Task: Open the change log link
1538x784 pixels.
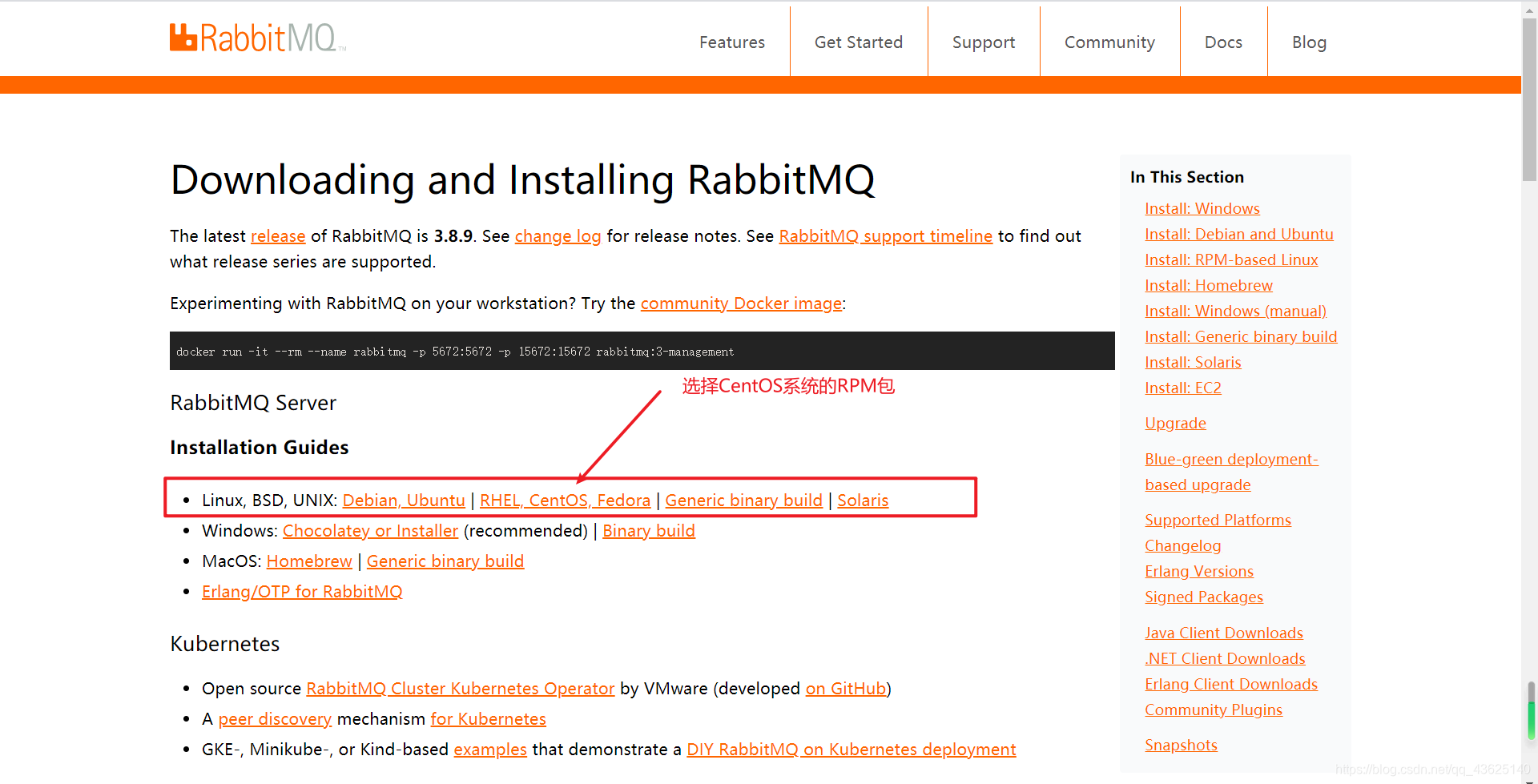Action: point(558,236)
